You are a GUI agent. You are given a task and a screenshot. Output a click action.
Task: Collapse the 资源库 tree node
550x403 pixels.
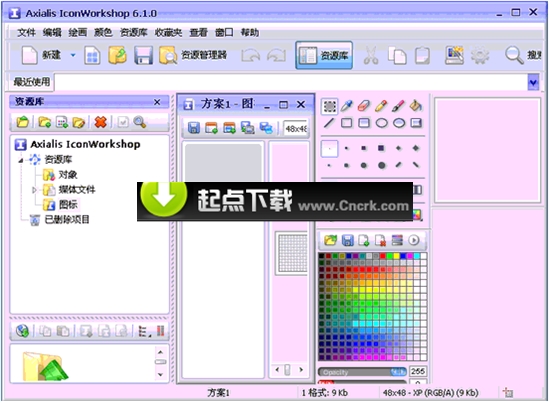[x=21, y=160]
